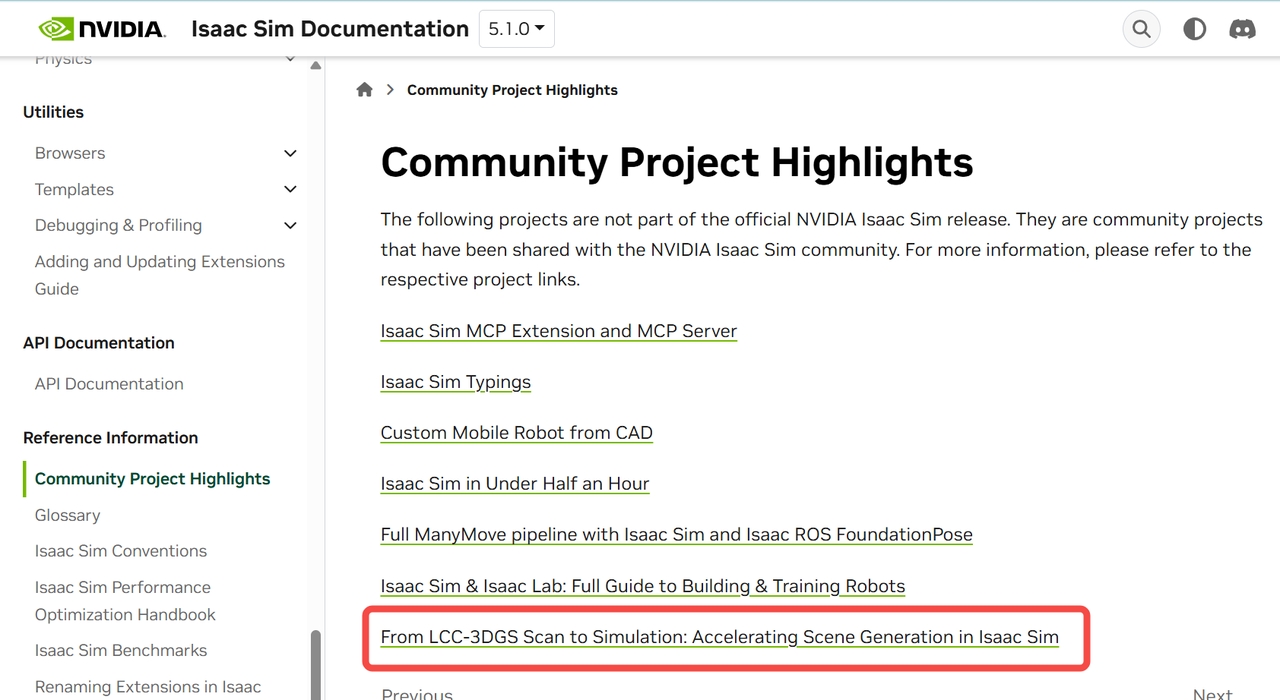Open the Discord community icon
Image resolution: width=1280 pixels, height=700 pixels.
point(1242,29)
